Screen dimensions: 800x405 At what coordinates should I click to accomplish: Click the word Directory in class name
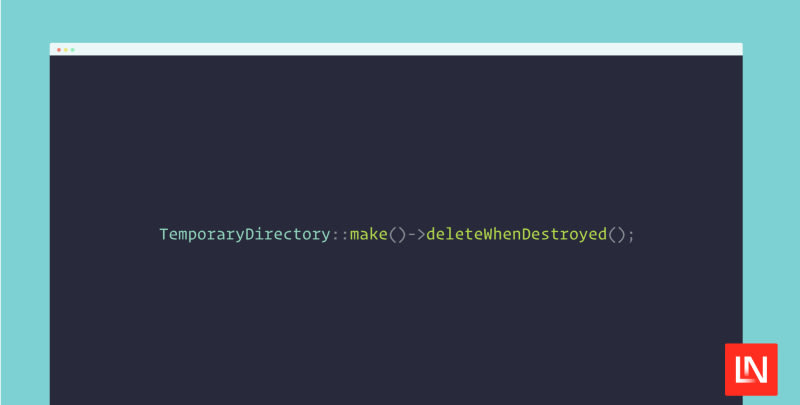click(x=288, y=235)
